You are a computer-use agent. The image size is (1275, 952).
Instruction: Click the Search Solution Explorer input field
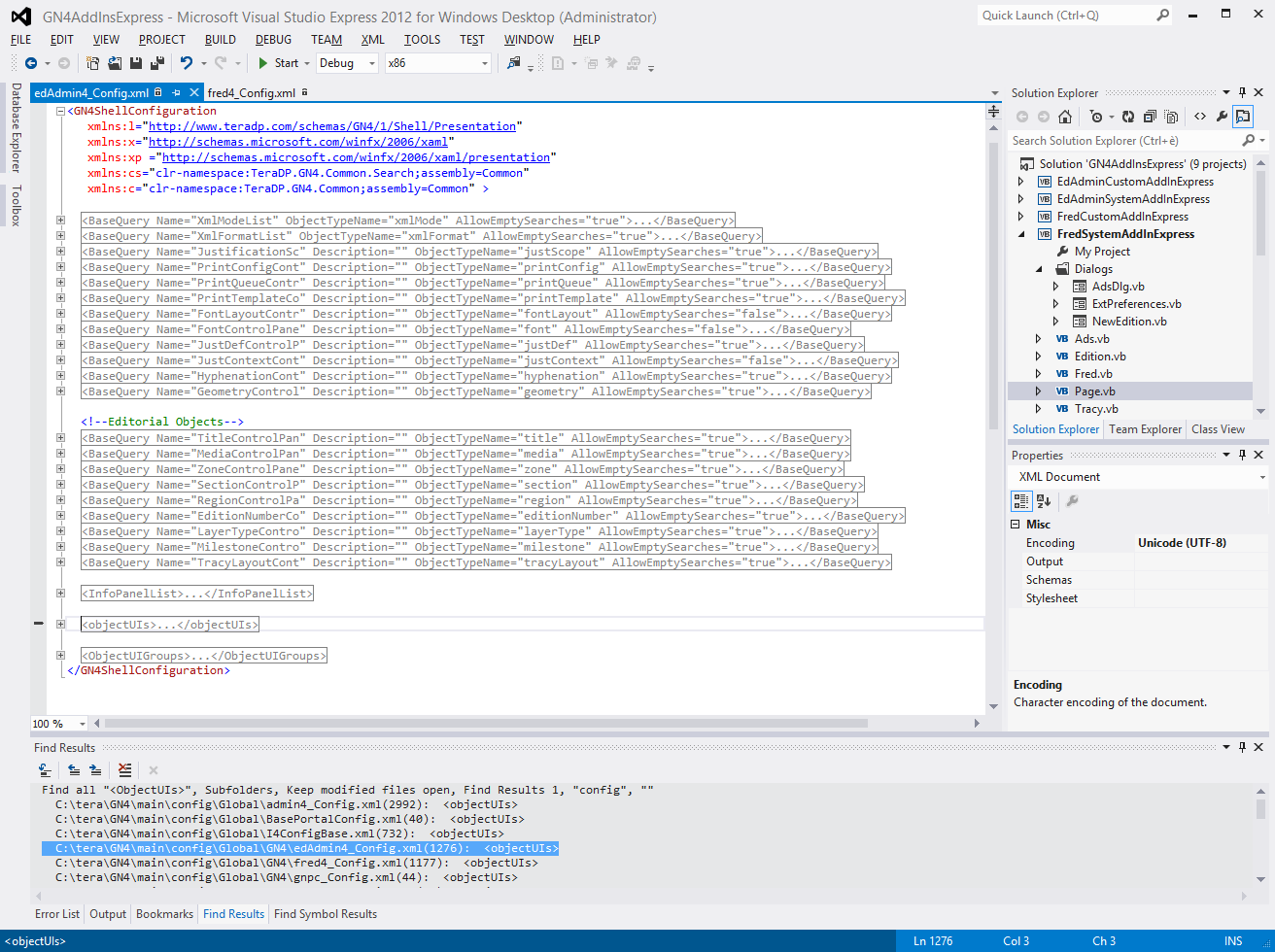click(1125, 141)
